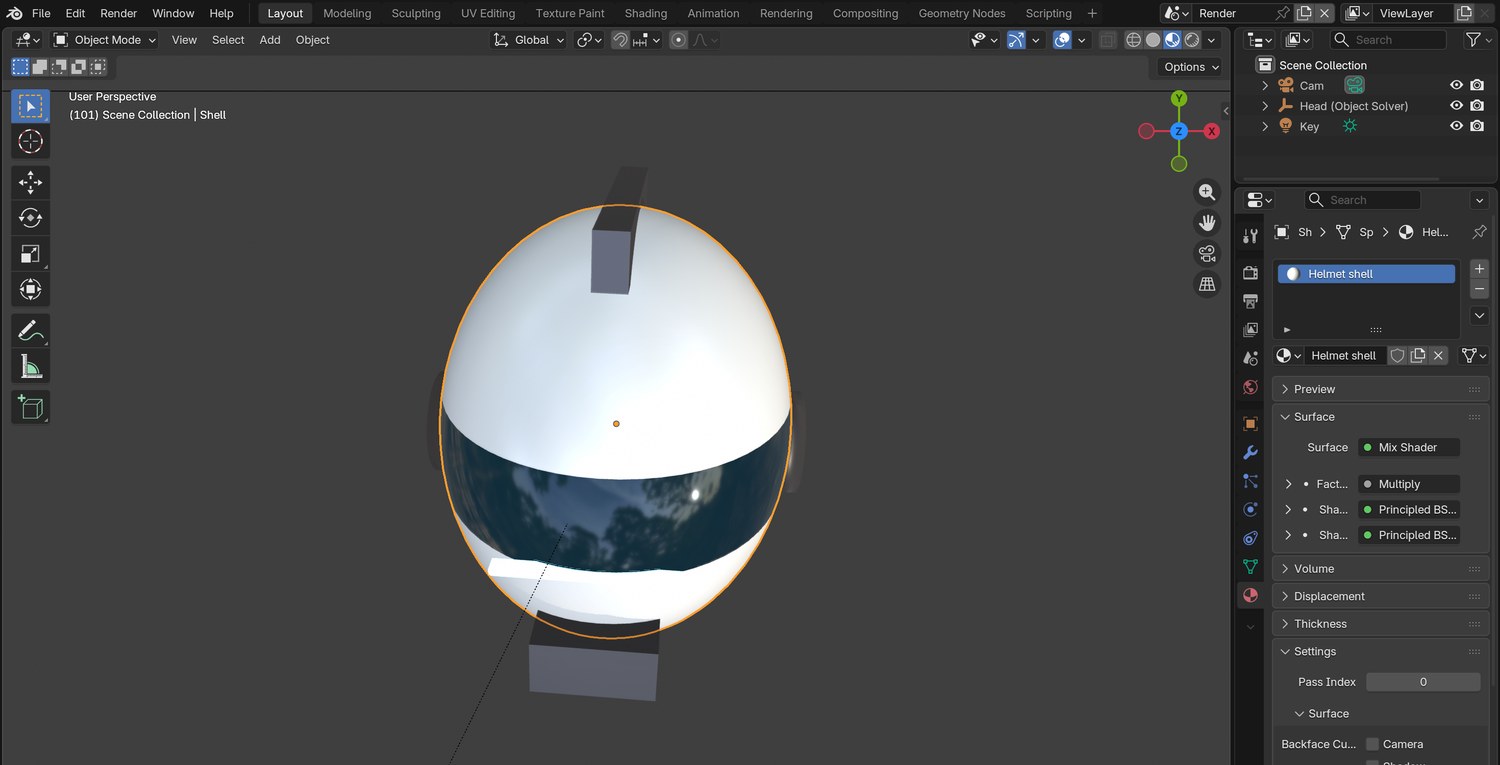Image resolution: width=1500 pixels, height=765 pixels.
Task: Switch the viewport to camera view
Action: (1207, 253)
